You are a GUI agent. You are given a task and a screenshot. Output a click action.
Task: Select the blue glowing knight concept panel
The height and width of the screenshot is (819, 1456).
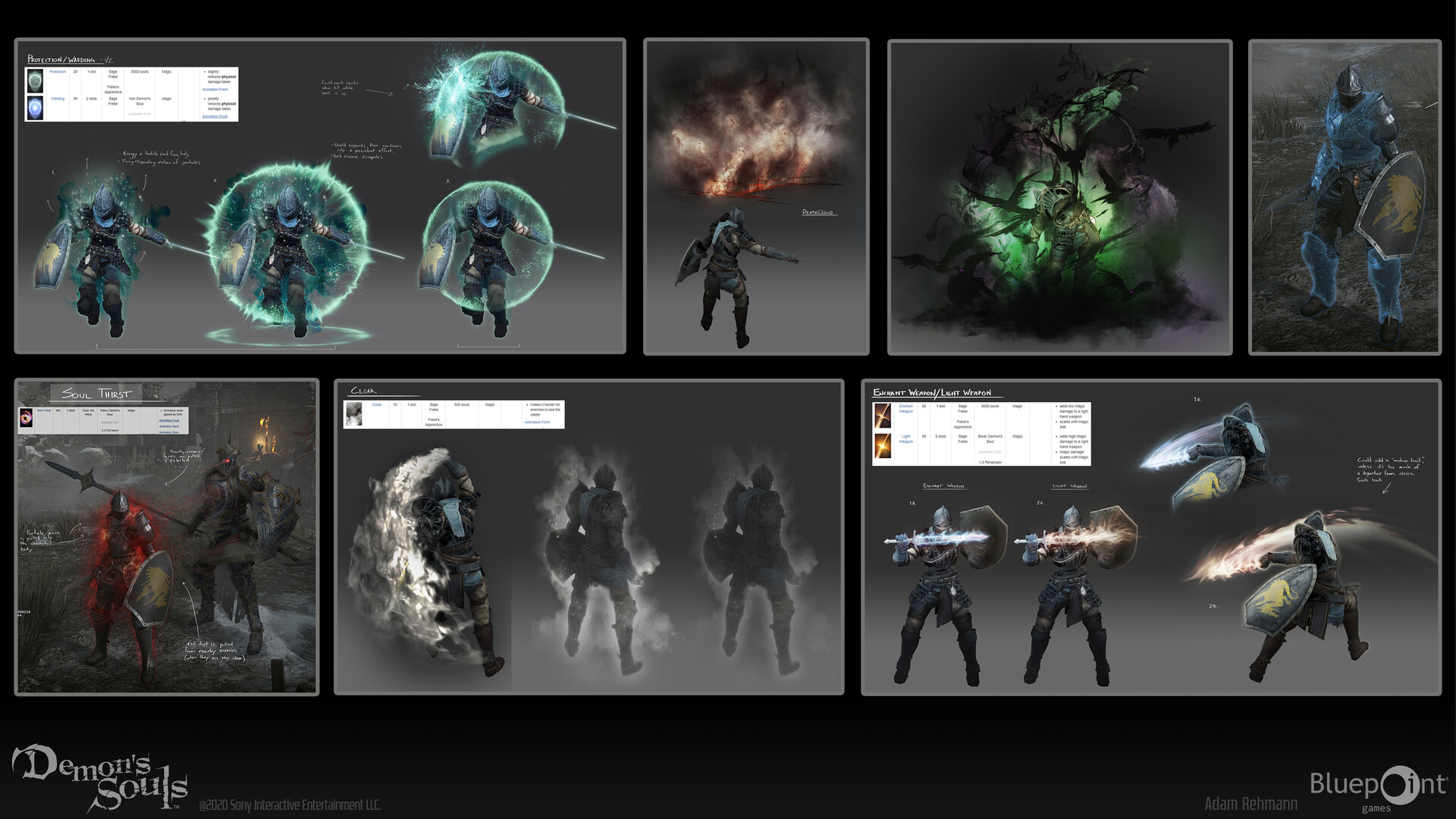click(1345, 197)
